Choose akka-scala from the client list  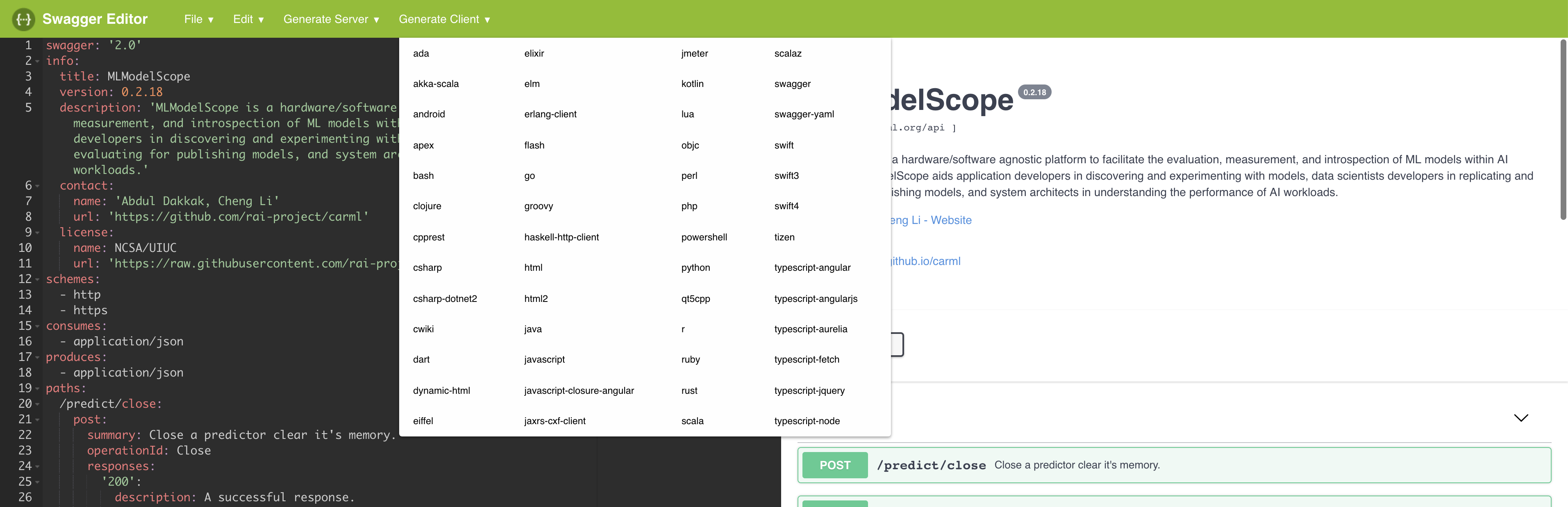coord(436,84)
